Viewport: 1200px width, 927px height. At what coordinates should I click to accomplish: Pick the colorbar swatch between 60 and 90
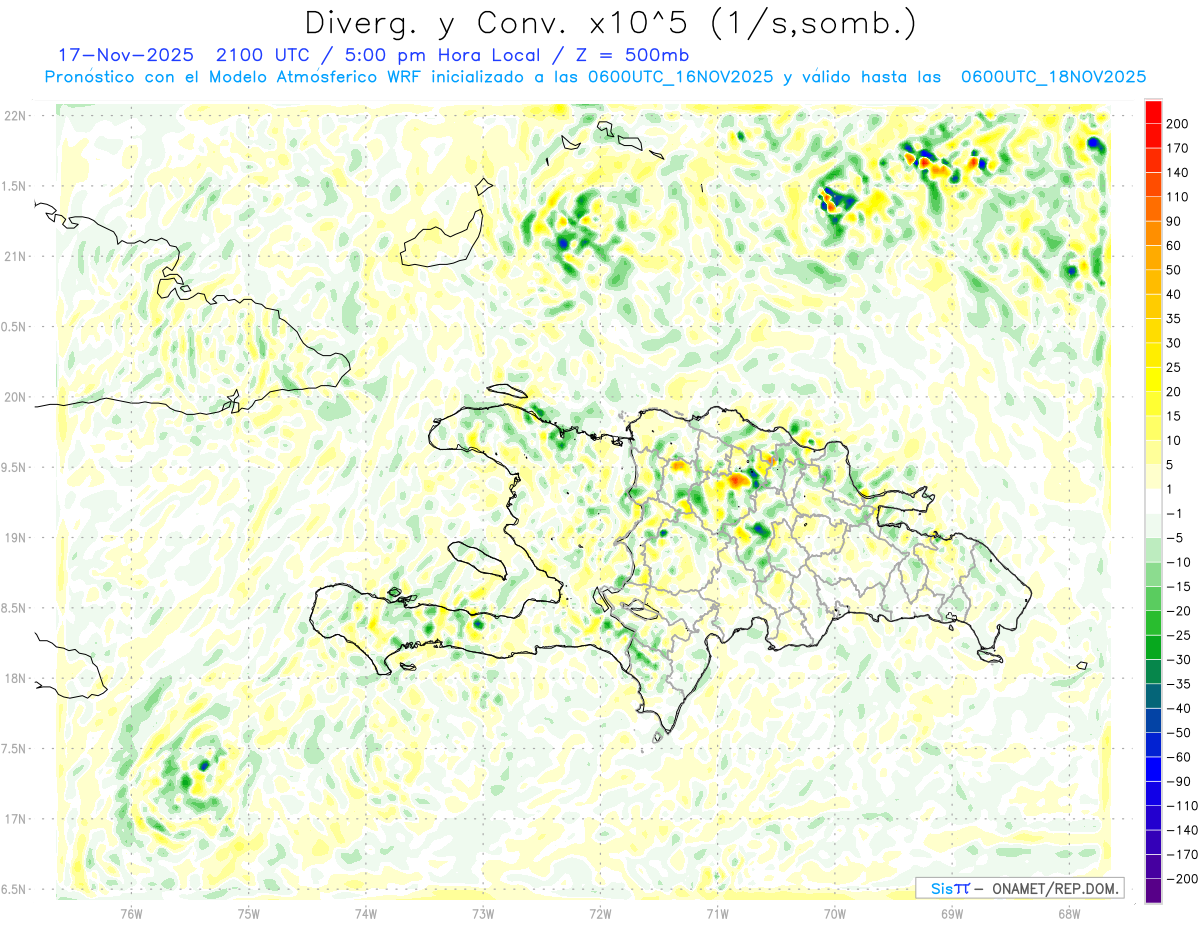1154,233
